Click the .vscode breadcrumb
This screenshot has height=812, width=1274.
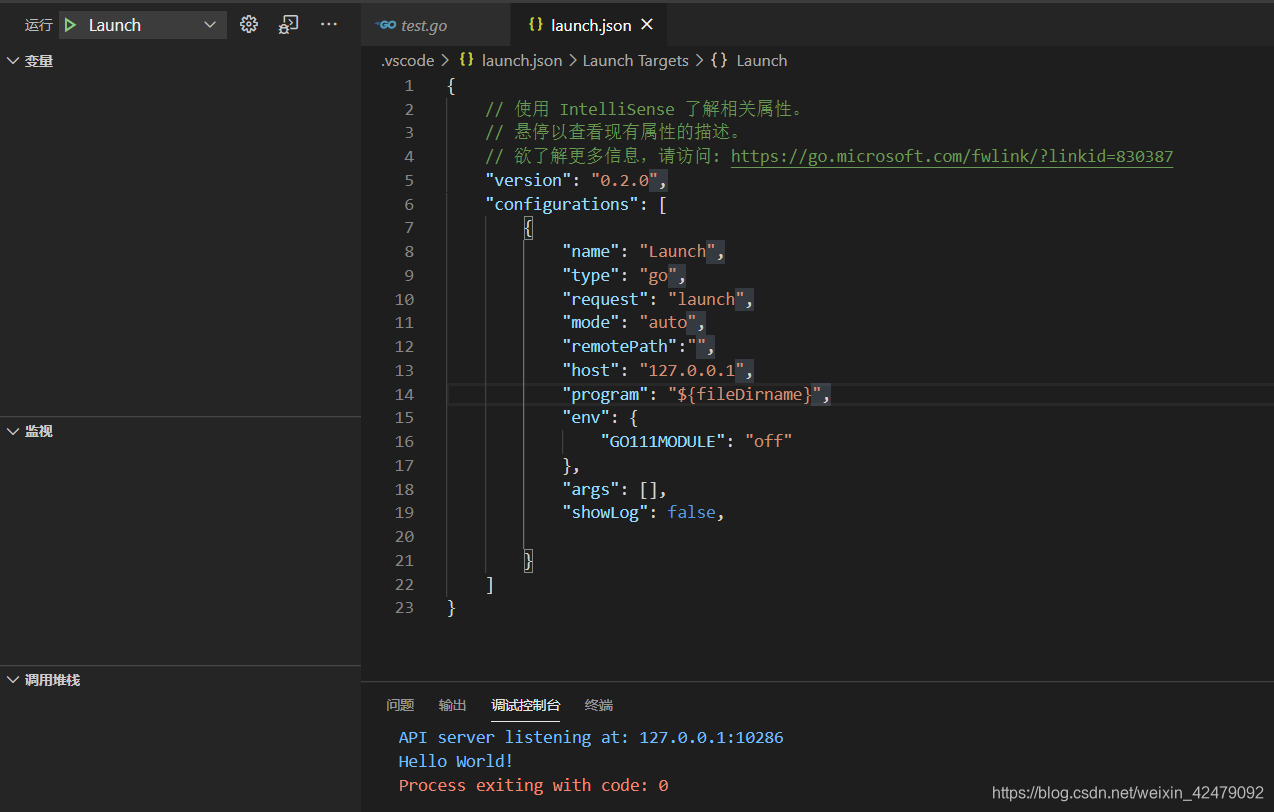tap(407, 61)
